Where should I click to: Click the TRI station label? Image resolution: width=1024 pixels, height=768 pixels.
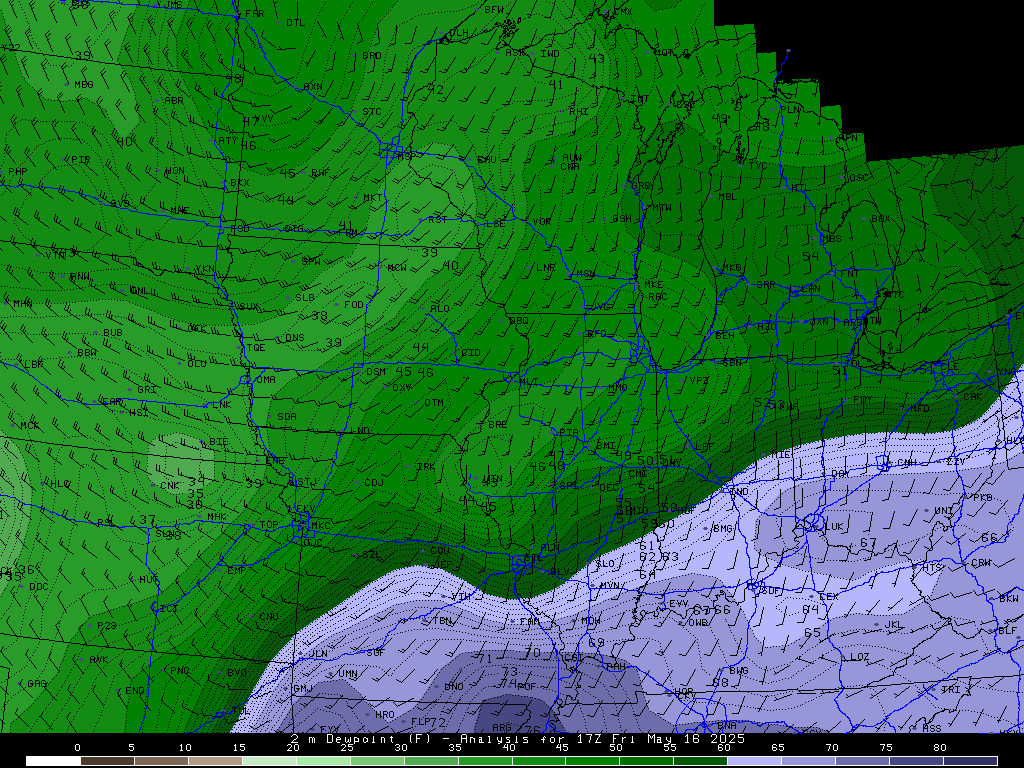[x=950, y=690]
